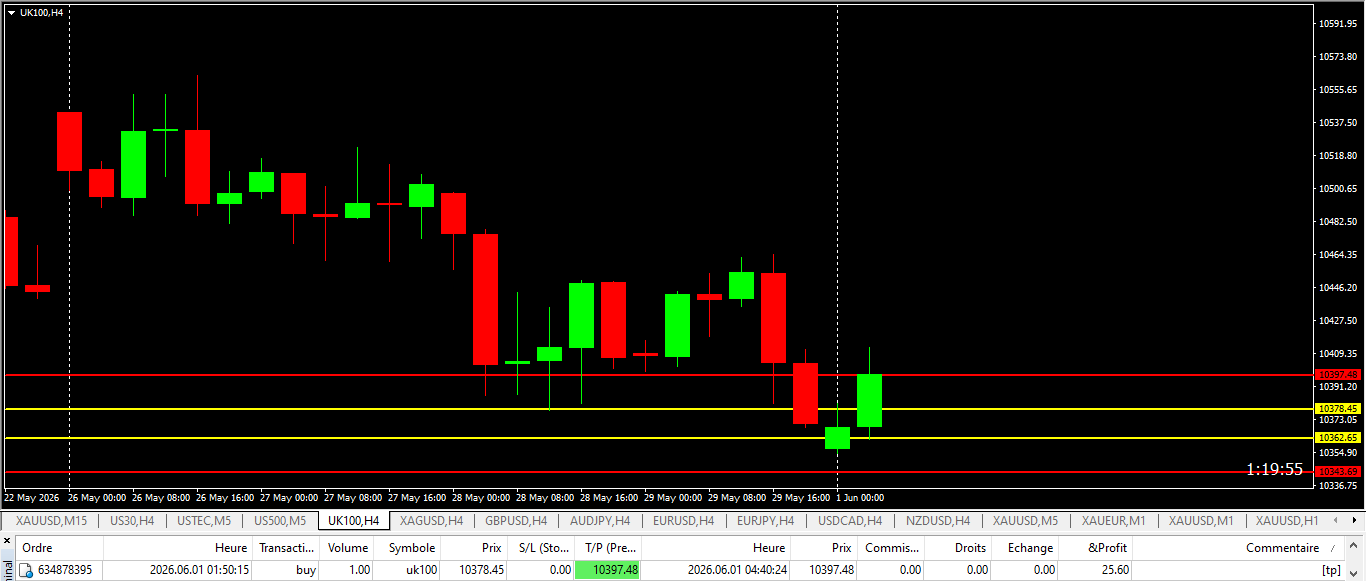Select the red 10397.48 price label on axis
The height and width of the screenshot is (581, 1366).
(1338, 375)
